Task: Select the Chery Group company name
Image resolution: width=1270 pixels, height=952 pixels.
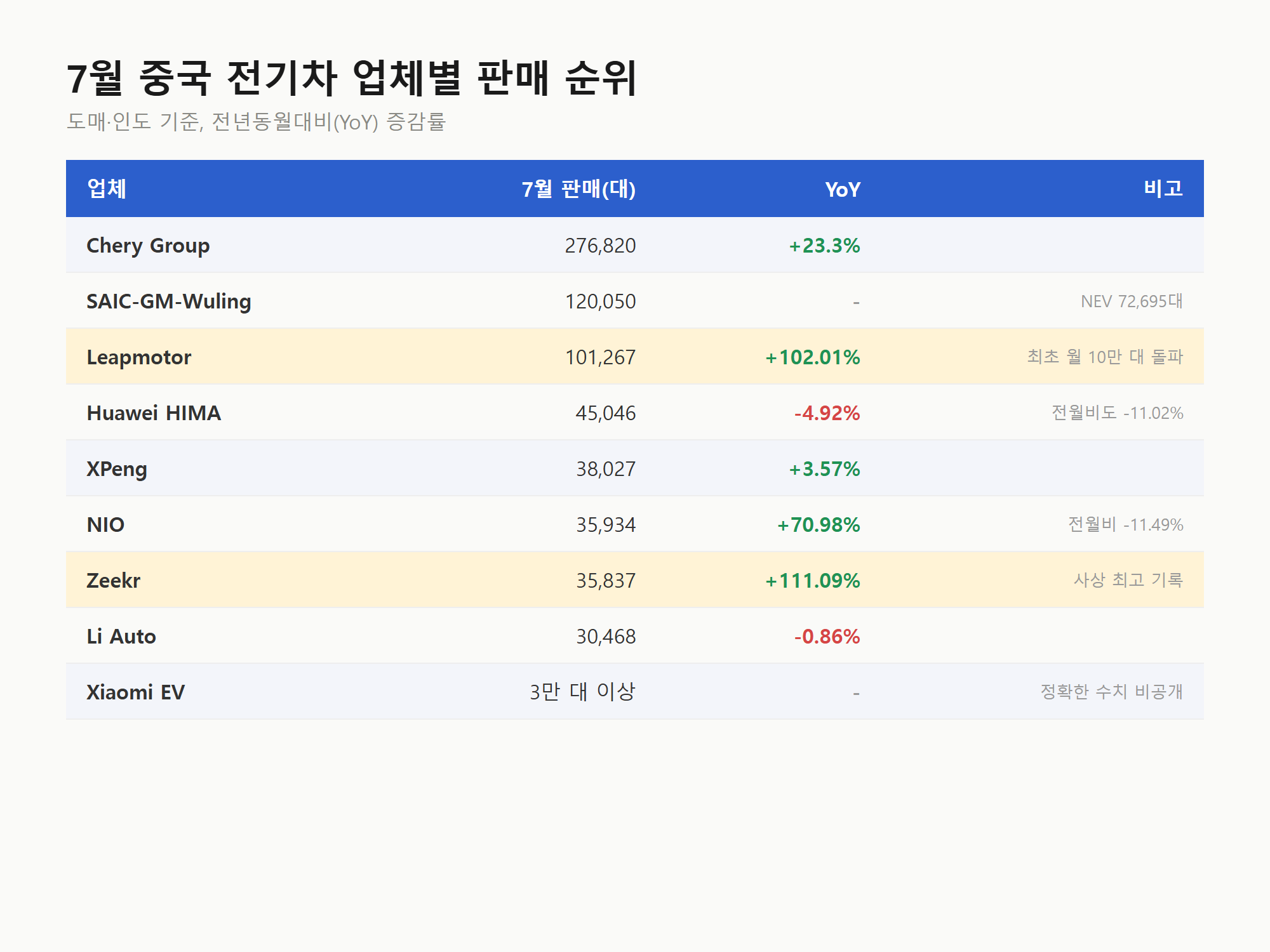Action: click(x=148, y=246)
